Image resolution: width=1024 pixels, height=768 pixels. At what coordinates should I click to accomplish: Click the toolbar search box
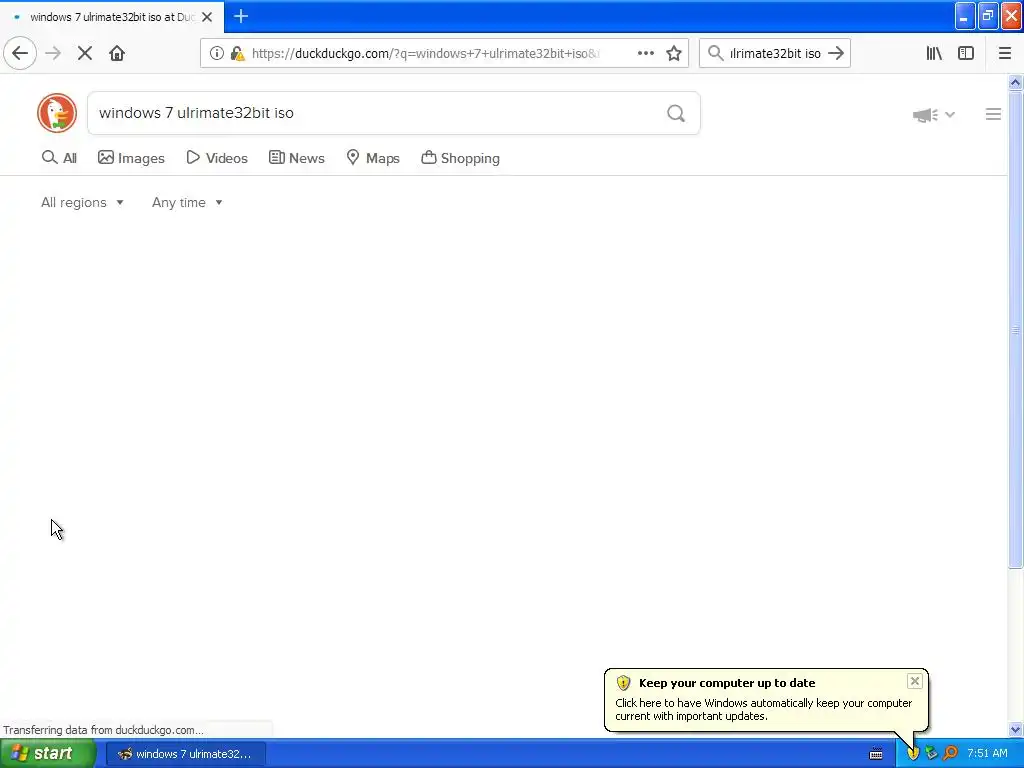[775, 54]
